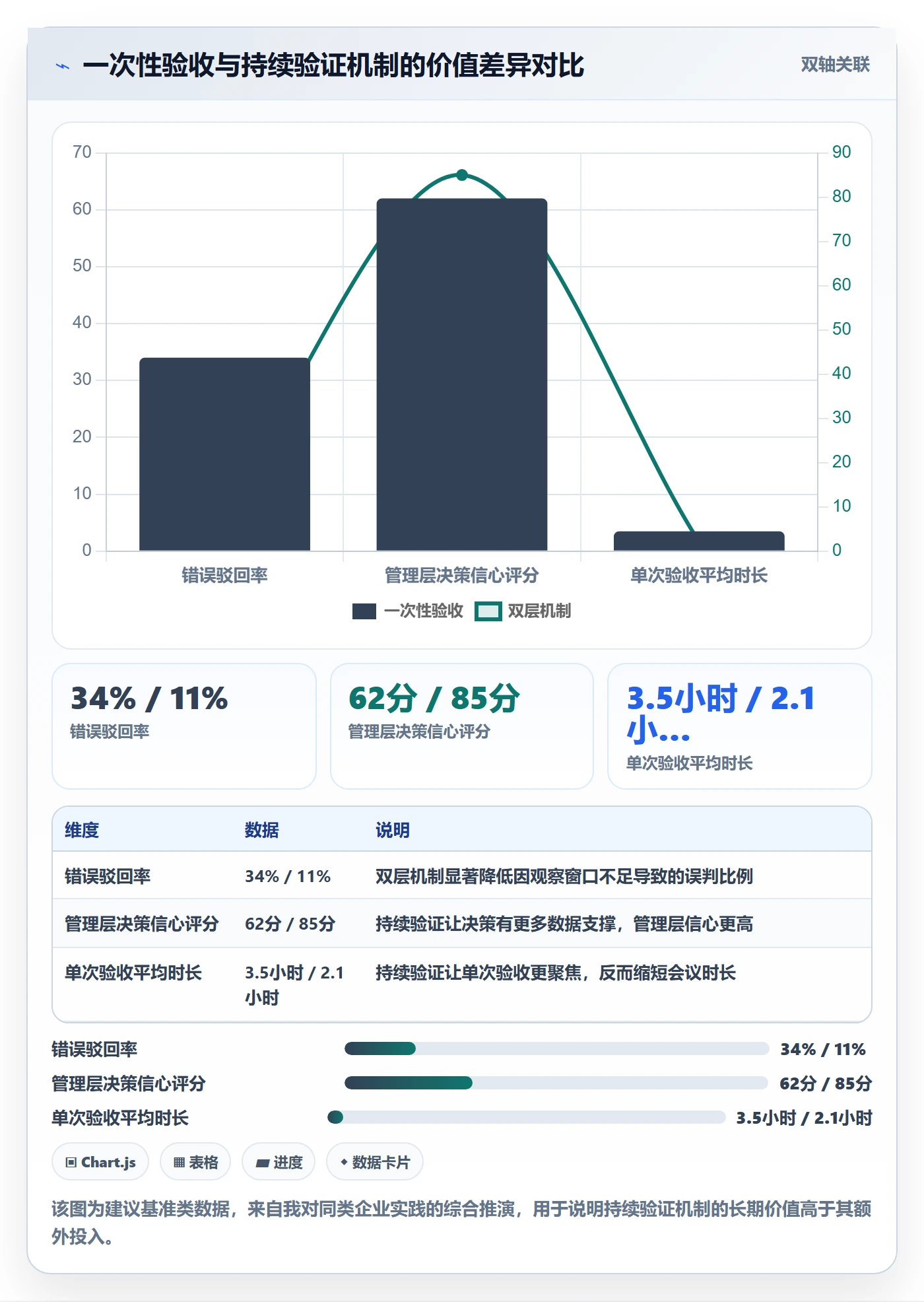Click the 数据卡片 tag chip

[375, 1162]
